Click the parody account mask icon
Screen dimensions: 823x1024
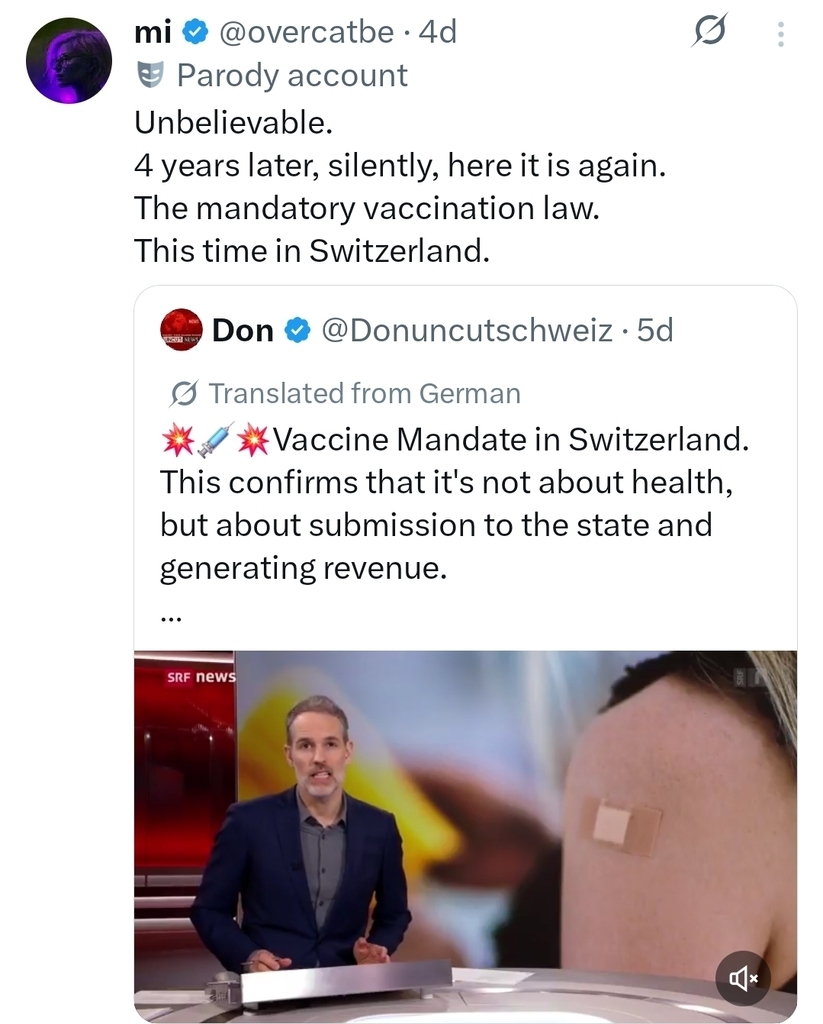[x=150, y=75]
